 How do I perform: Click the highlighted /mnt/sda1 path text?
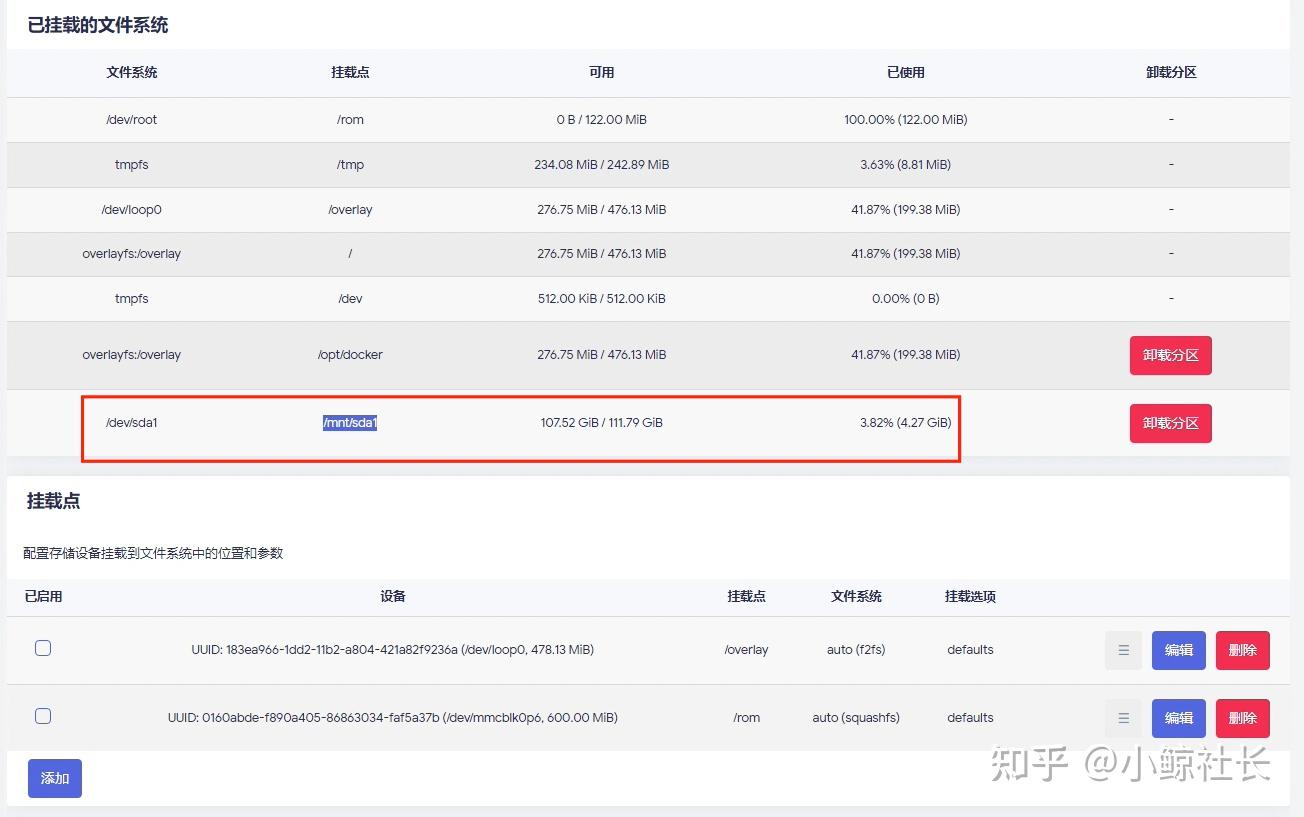349,423
